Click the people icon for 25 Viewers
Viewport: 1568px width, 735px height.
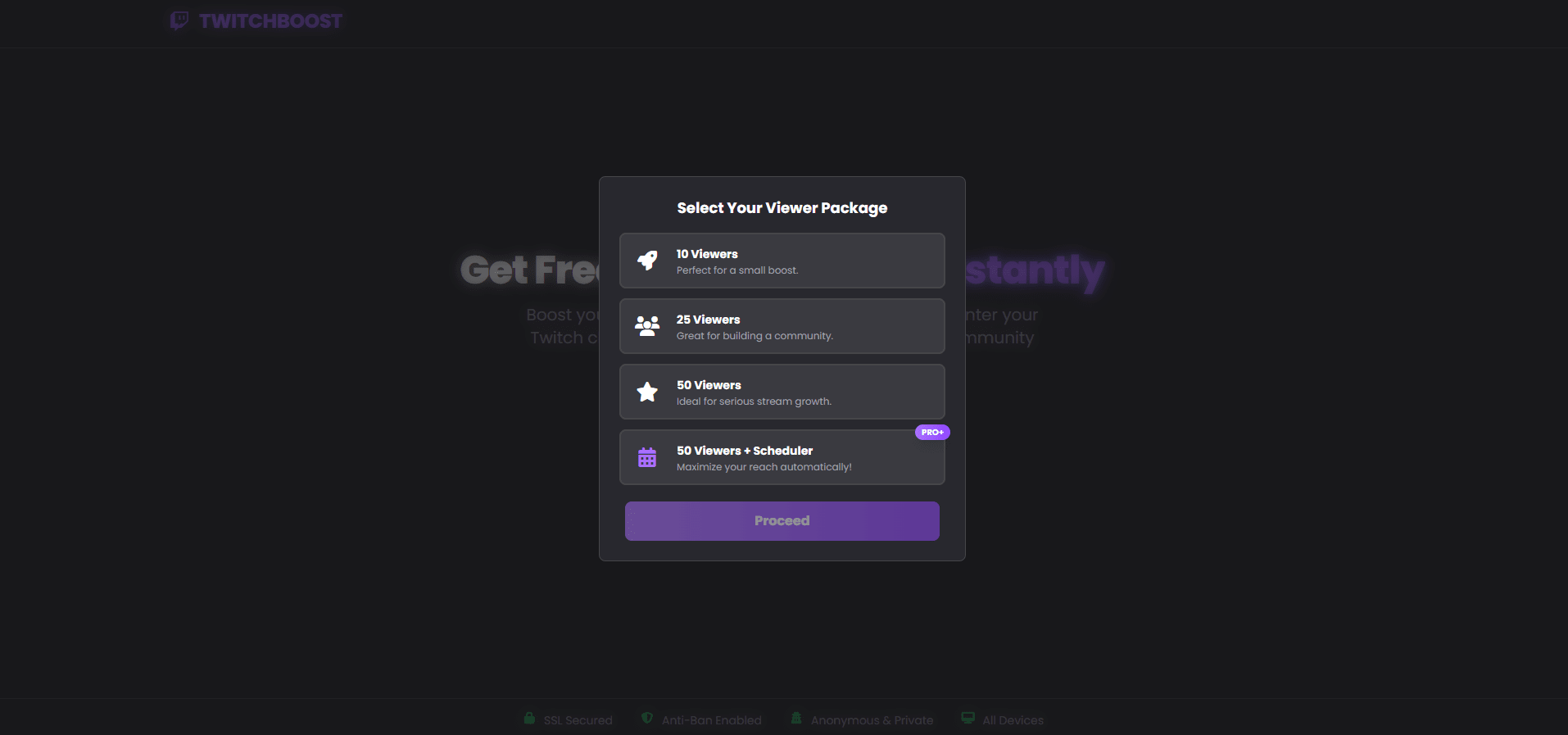tap(647, 326)
